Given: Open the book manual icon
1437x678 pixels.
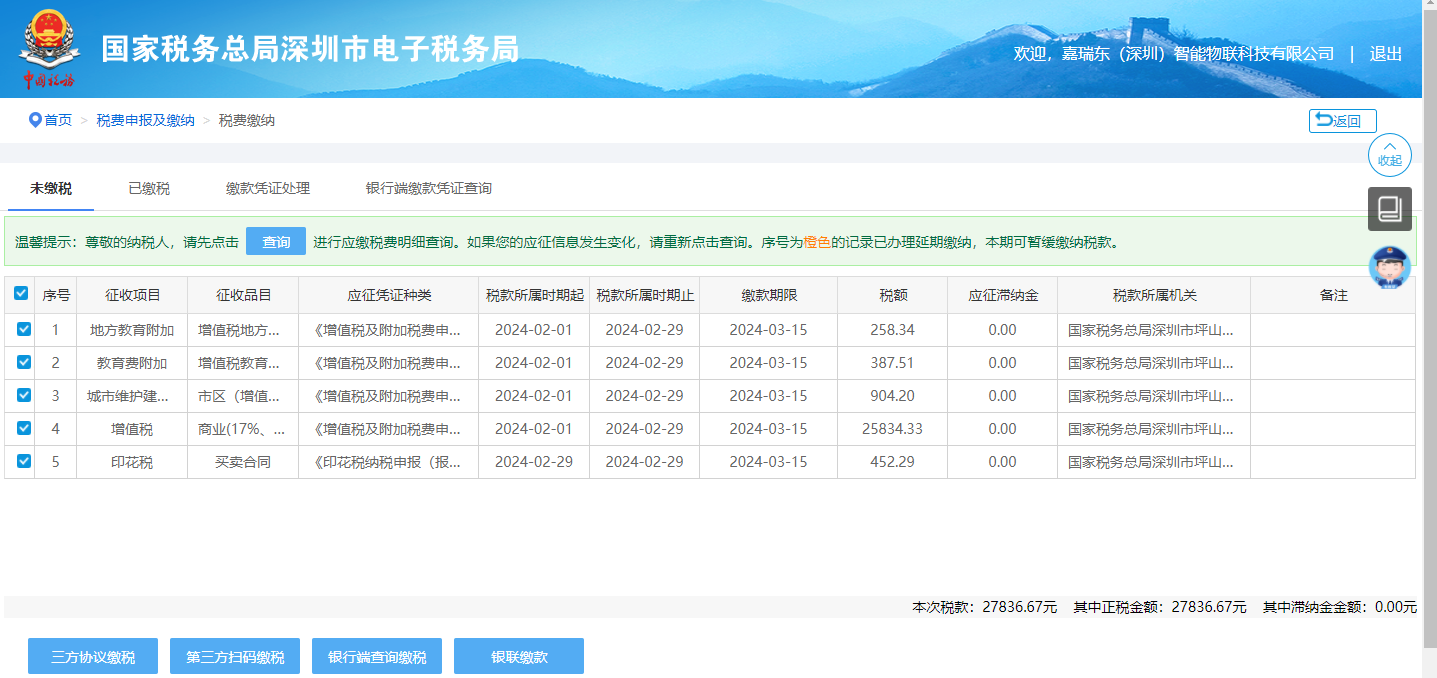Looking at the screenshot, I should [x=1389, y=209].
